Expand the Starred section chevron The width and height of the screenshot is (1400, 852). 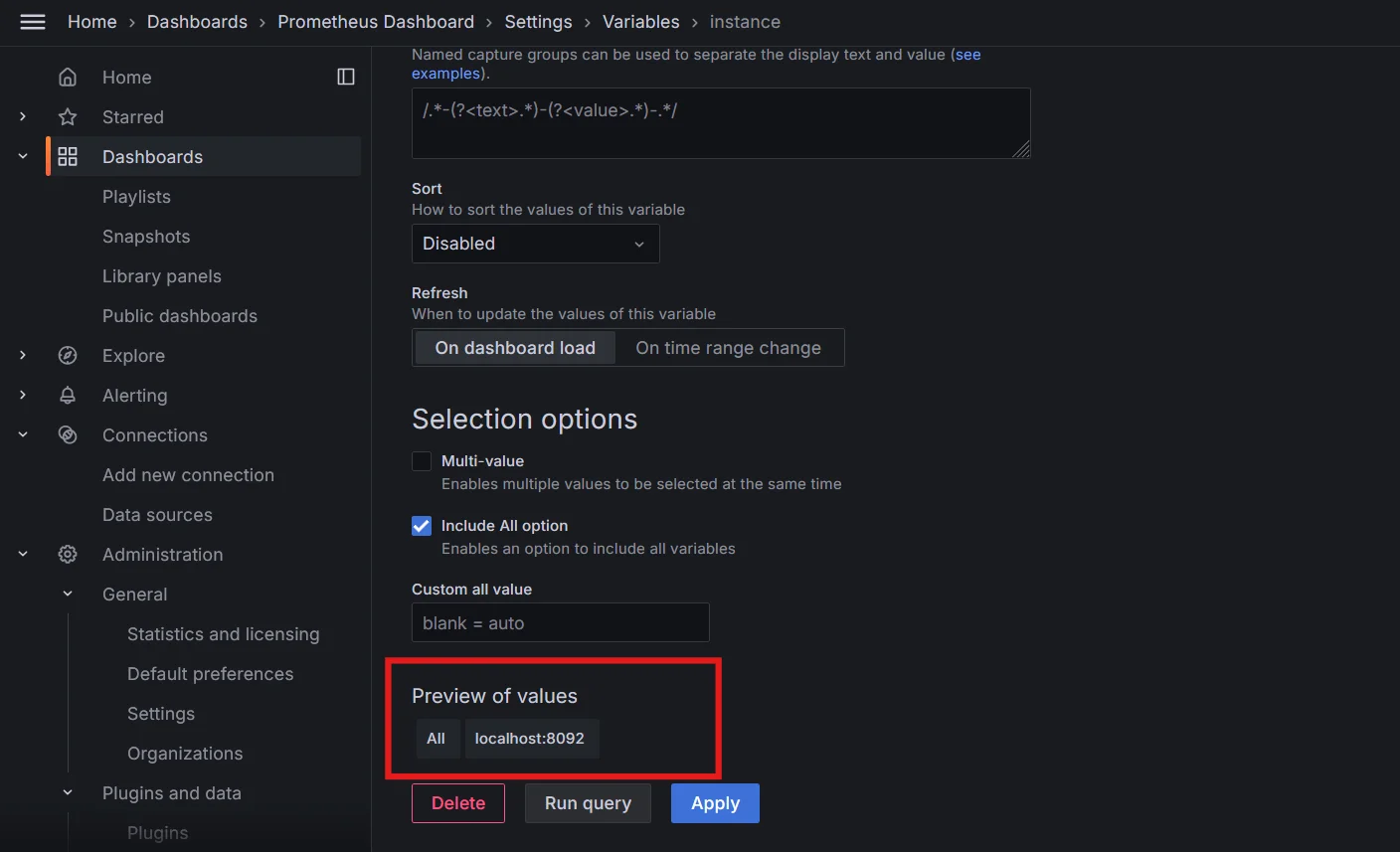coord(23,117)
